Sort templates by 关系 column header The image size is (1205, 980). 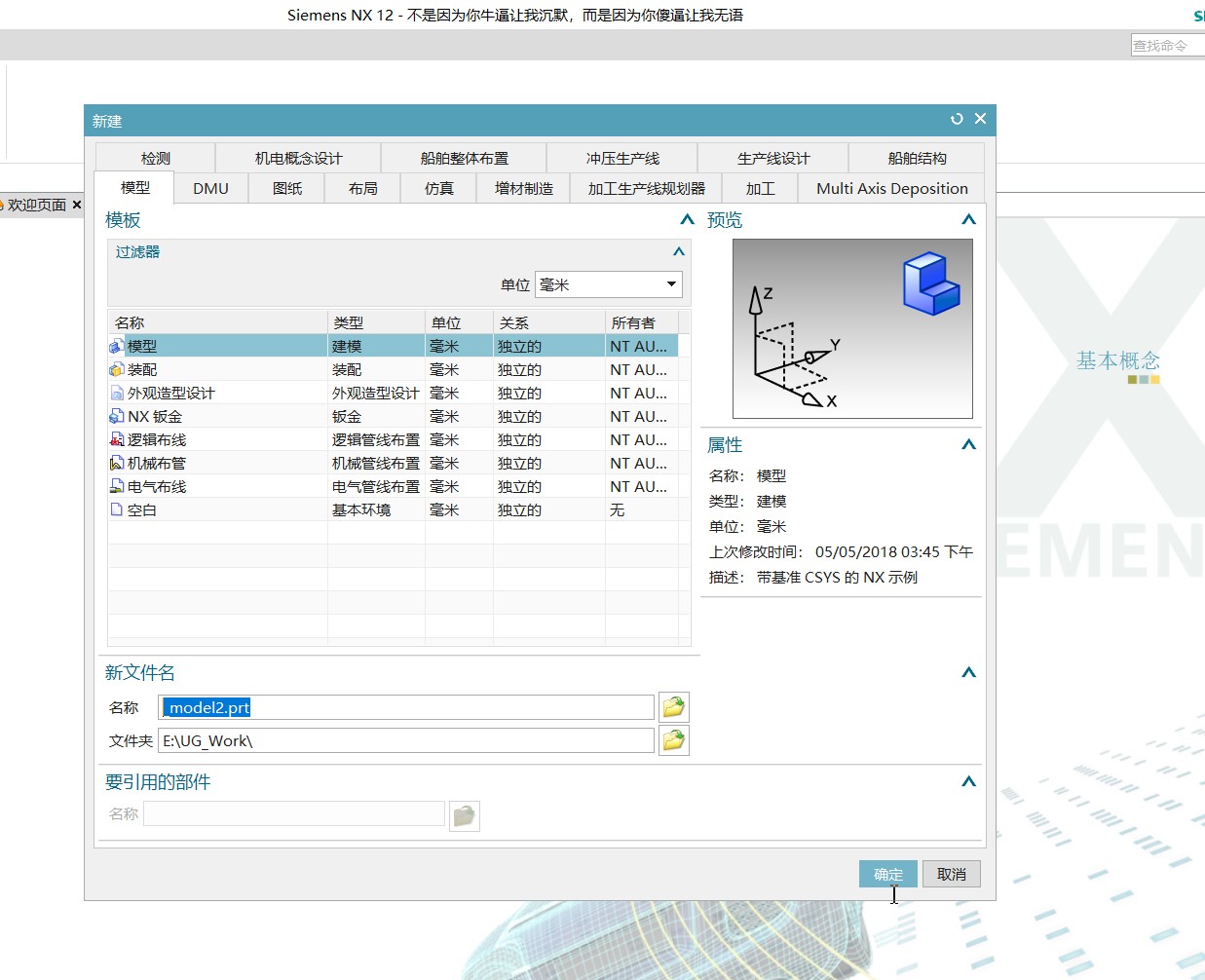tap(549, 322)
